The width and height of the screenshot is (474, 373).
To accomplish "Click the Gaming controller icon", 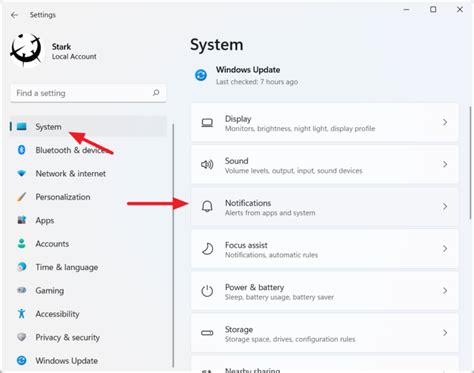I will (x=21, y=290).
